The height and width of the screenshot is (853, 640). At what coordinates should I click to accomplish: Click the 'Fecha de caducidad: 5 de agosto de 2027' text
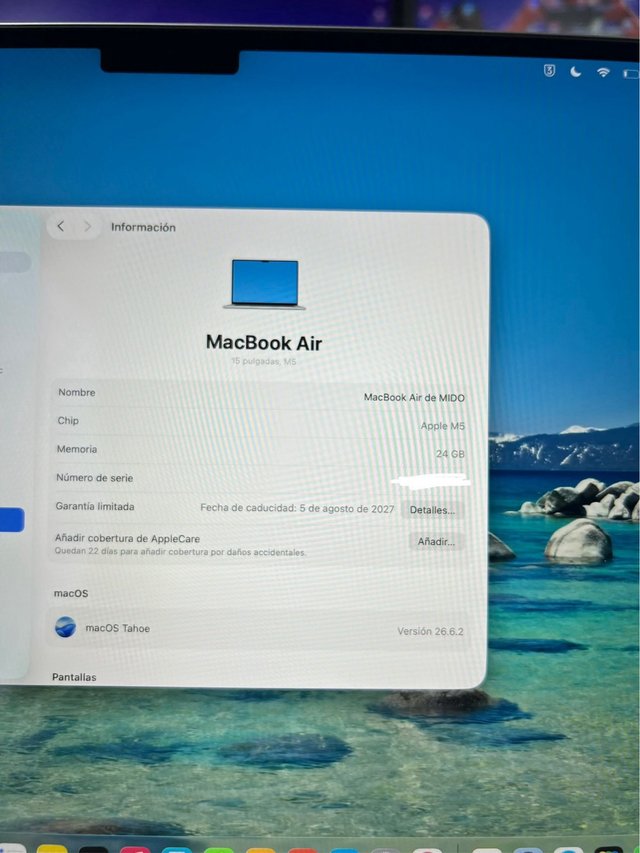click(297, 508)
